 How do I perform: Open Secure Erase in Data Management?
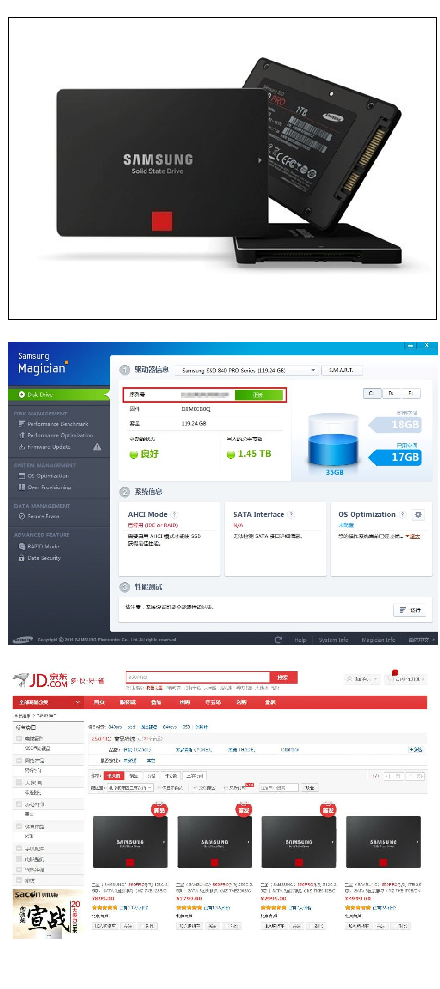[x=39, y=516]
